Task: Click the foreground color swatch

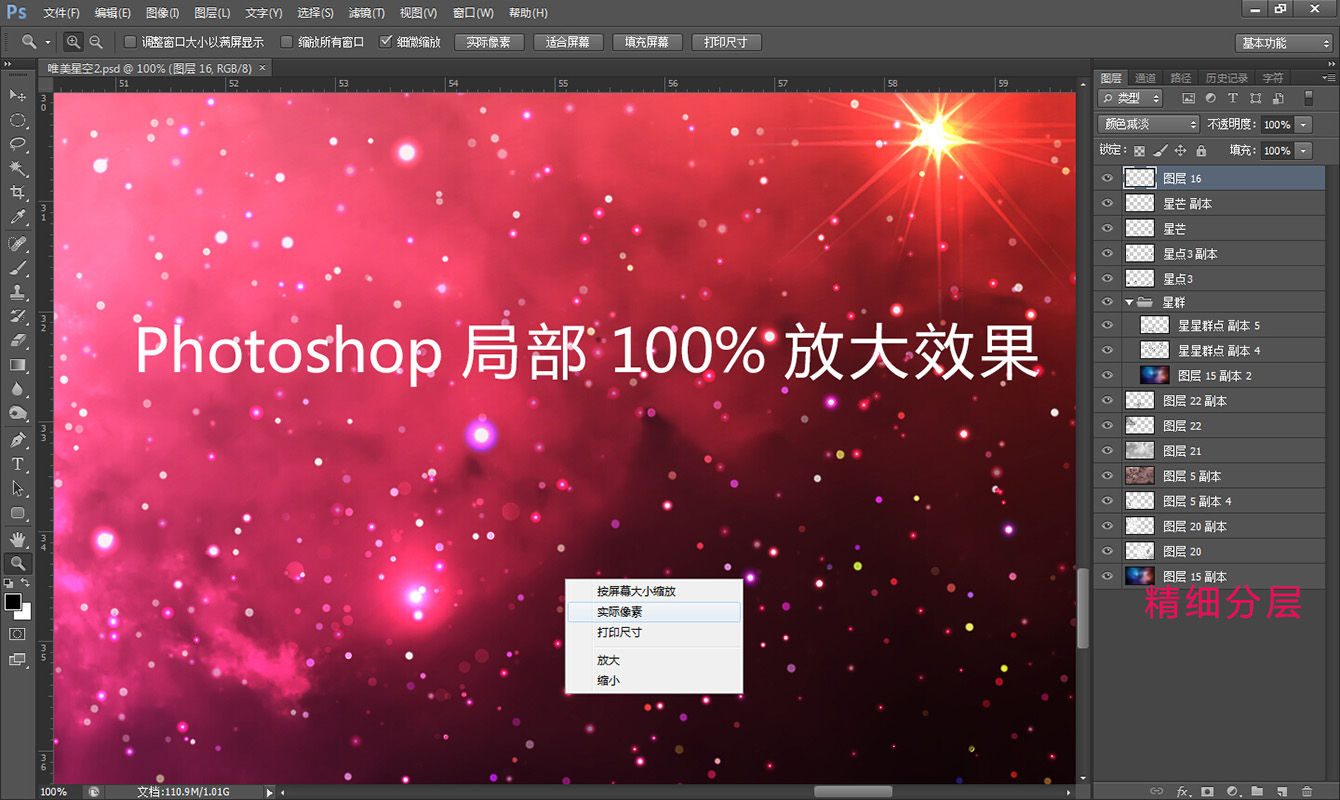Action: point(12,601)
